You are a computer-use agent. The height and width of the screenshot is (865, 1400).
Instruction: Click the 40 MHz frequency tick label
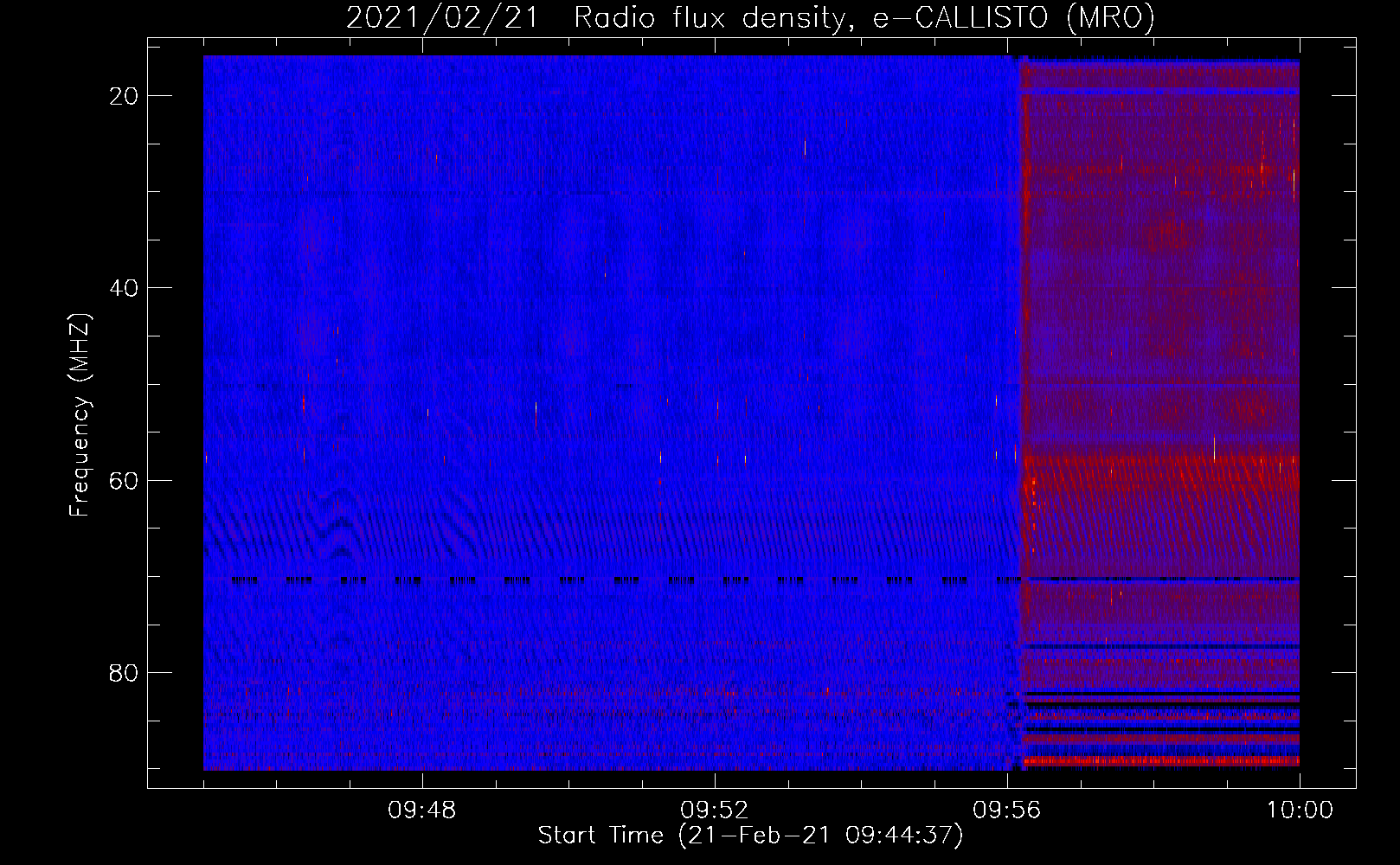tap(124, 288)
